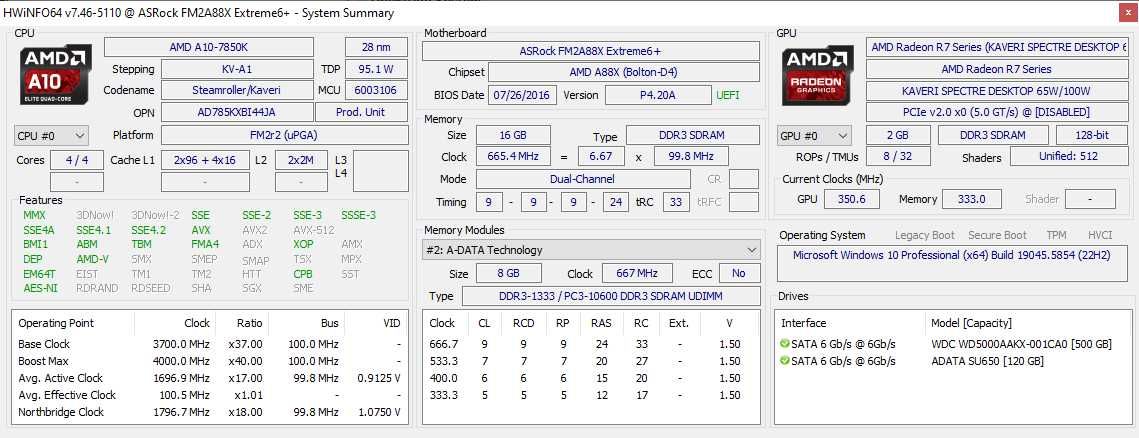Click the AMD Radeon Graphics logo
Image resolution: width=1139 pixels, height=438 pixels.
point(818,76)
